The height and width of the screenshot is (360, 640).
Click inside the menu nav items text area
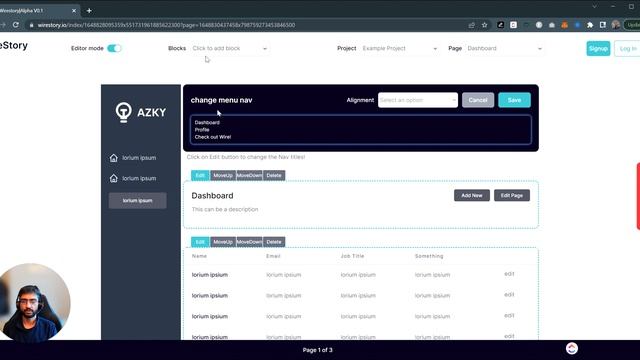coord(361,130)
